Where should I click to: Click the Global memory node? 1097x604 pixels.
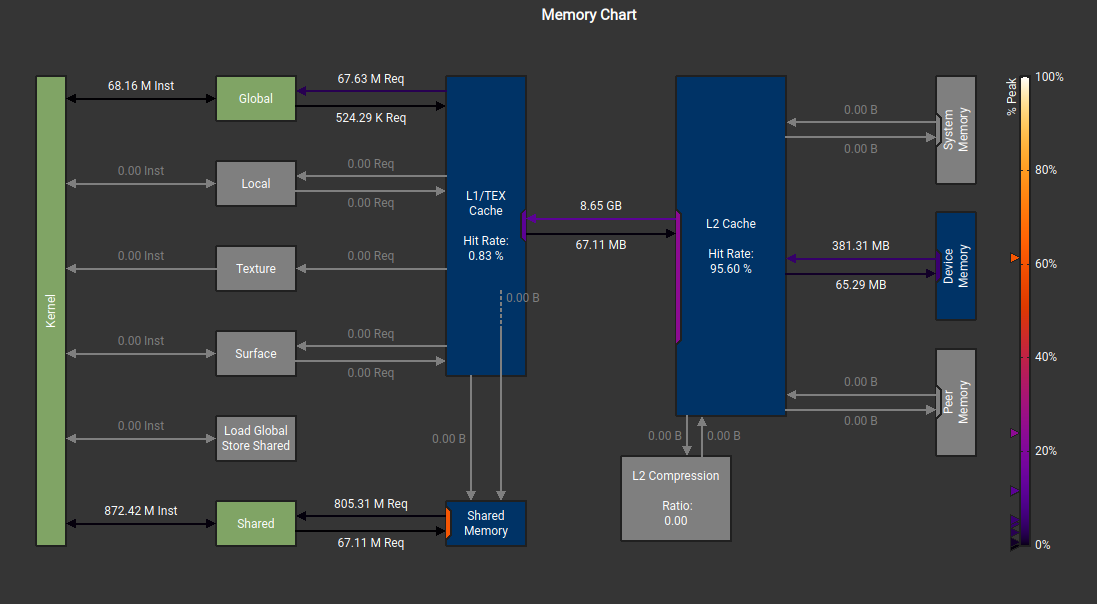coord(255,98)
